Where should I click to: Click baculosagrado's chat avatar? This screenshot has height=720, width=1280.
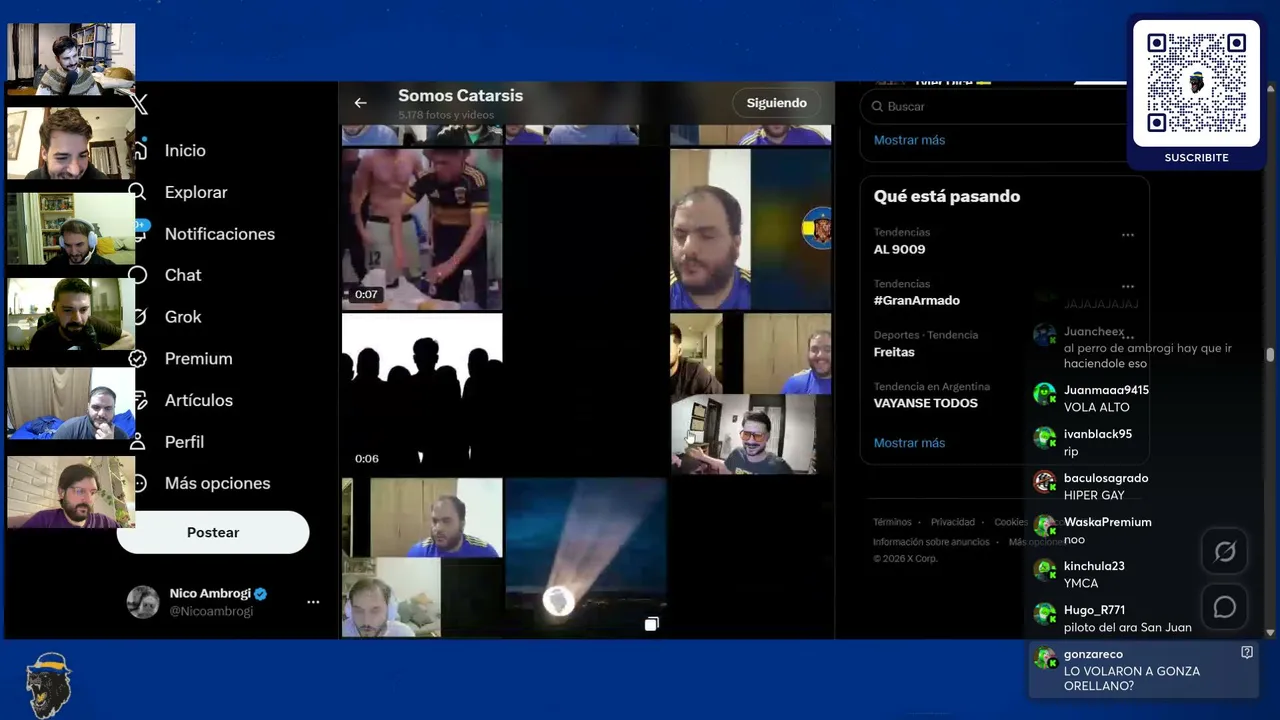point(1045,482)
